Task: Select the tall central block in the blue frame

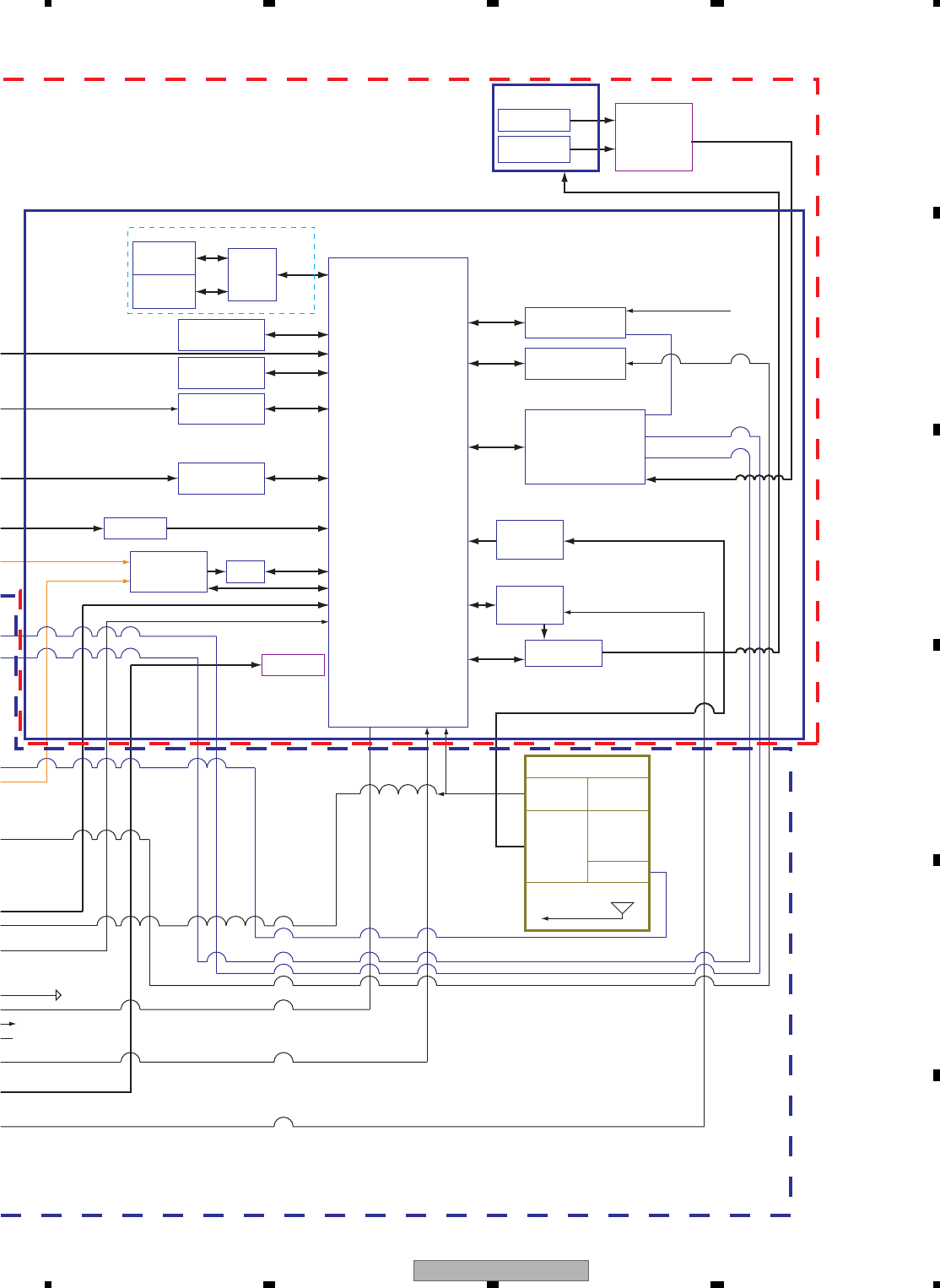Action: coord(398,492)
